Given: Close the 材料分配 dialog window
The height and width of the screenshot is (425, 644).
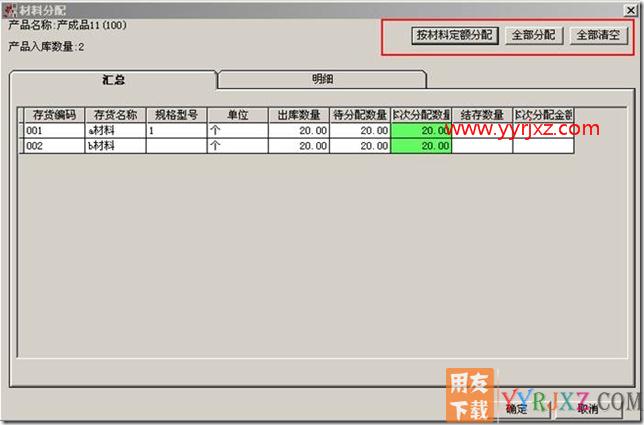Looking at the screenshot, I should click(x=630, y=10).
